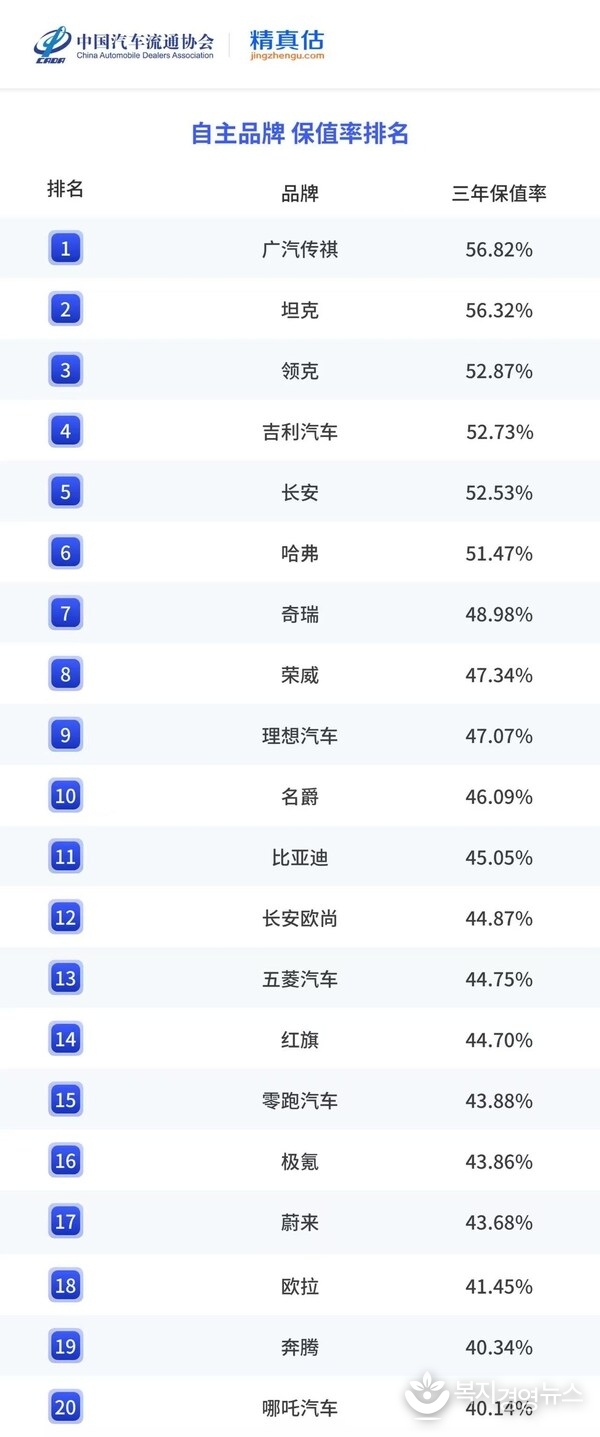The width and height of the screenshot is (600, 1437).
Task: Click the rank 2 badge icon
Action: (65, 309)
